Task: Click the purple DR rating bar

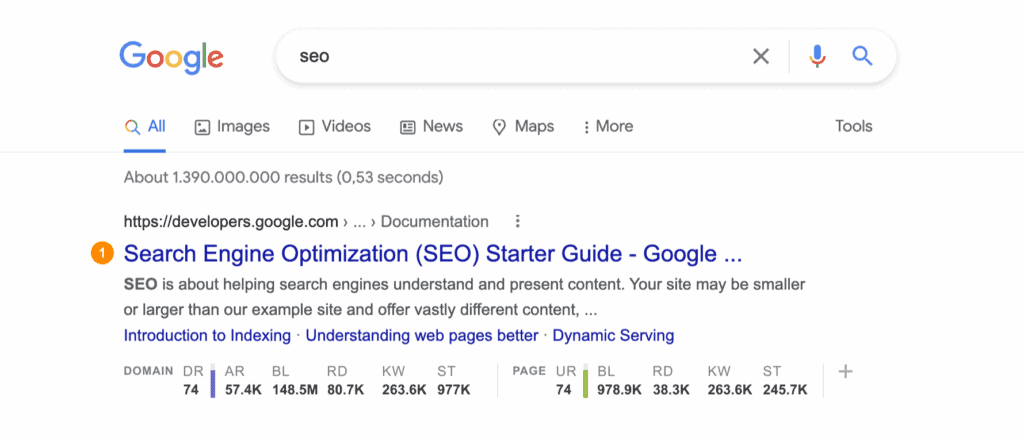Action: [x=212, y=381]
